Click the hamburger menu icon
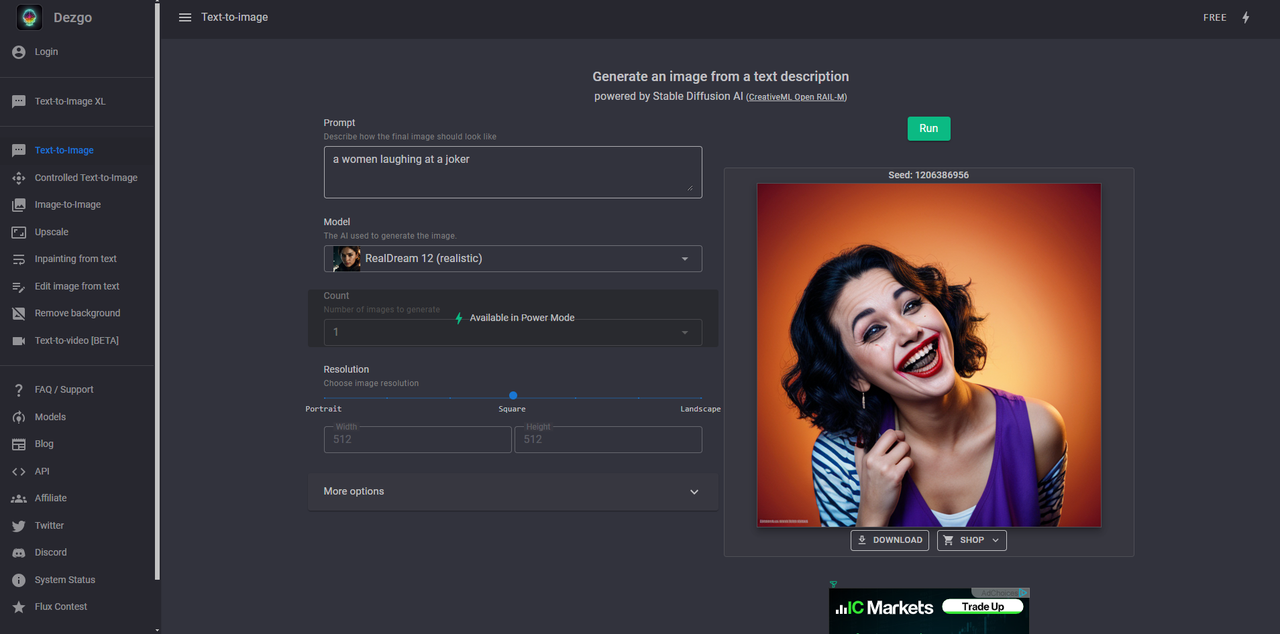 (185, 17)
